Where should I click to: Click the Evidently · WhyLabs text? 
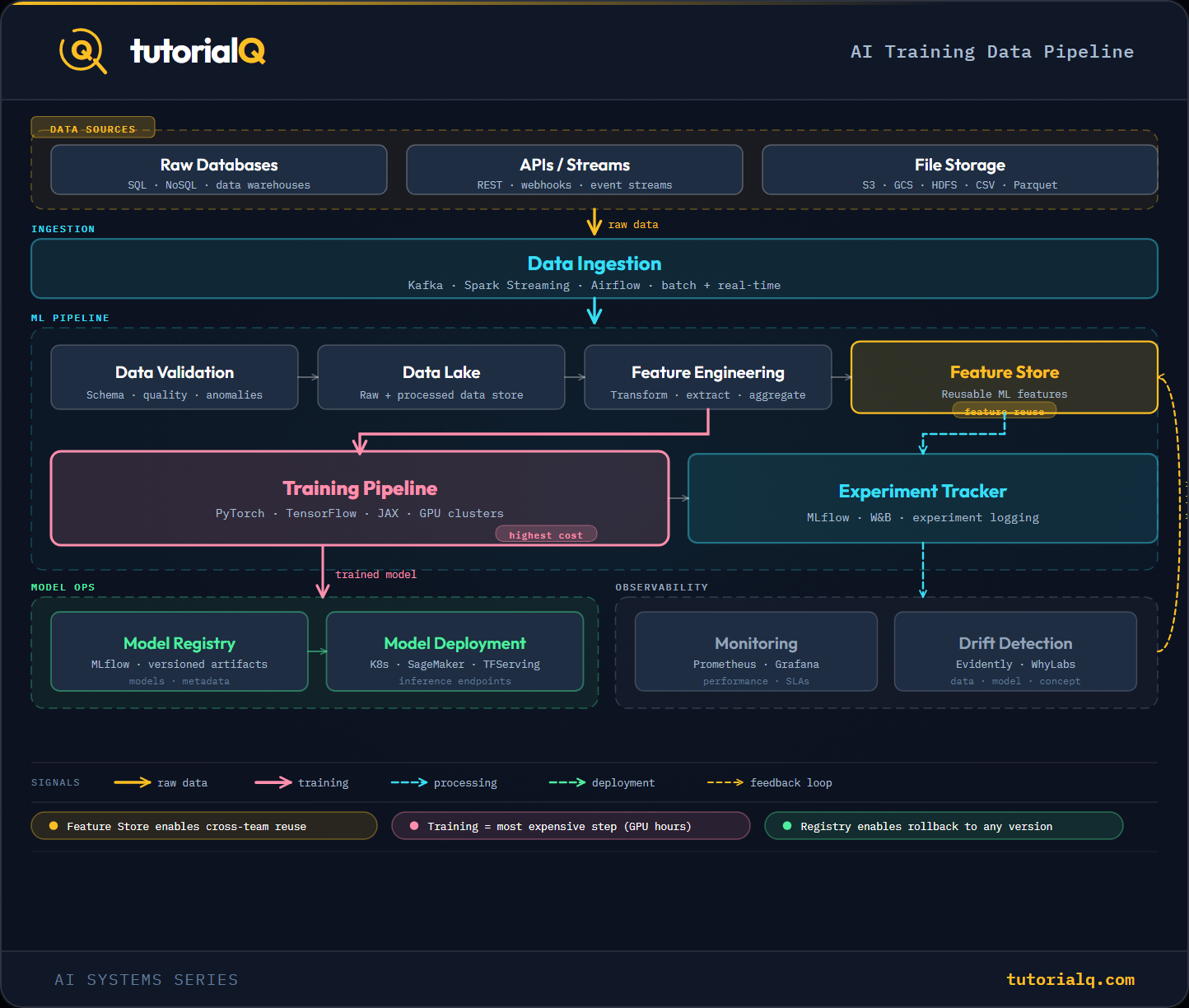[1016, 664]
